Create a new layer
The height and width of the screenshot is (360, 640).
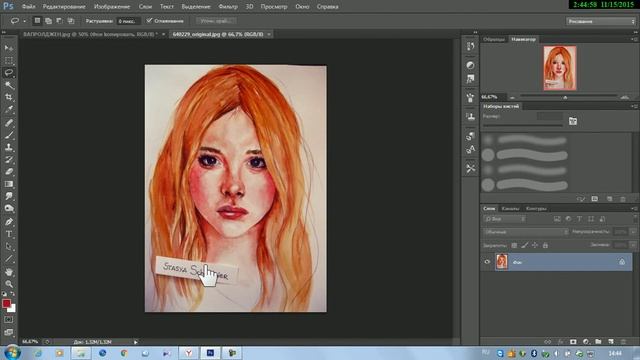coord(611,342)
